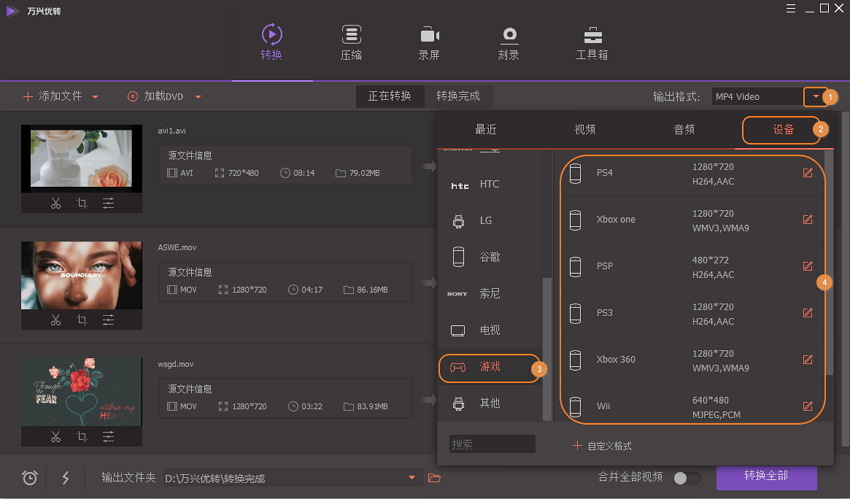Open the 录屏 screen recorder module
Screen dimensions: 850x499
pyautogui.click(x=429, y=42)
